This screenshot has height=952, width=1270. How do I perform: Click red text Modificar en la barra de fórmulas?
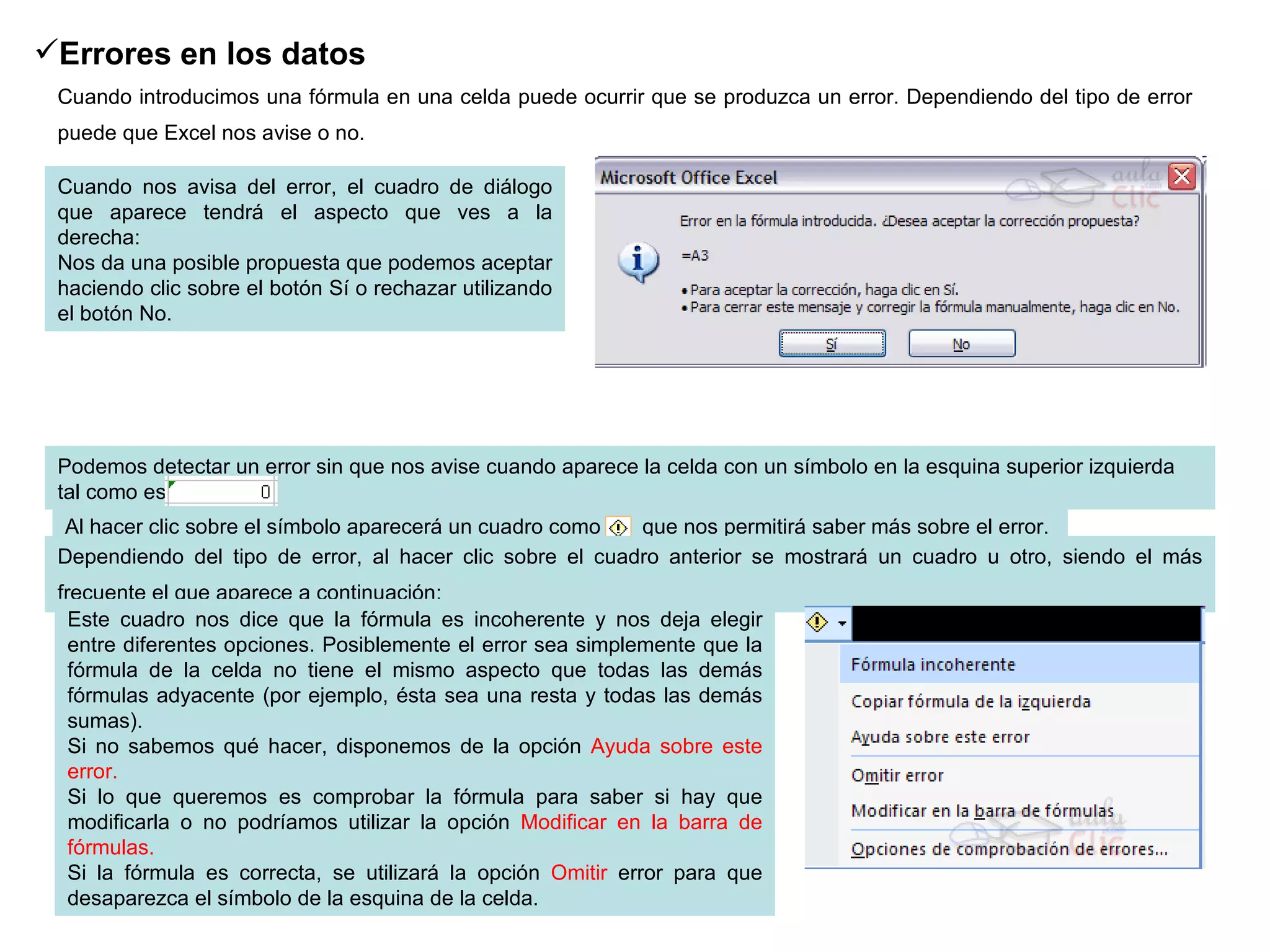[x=415, y=834]
